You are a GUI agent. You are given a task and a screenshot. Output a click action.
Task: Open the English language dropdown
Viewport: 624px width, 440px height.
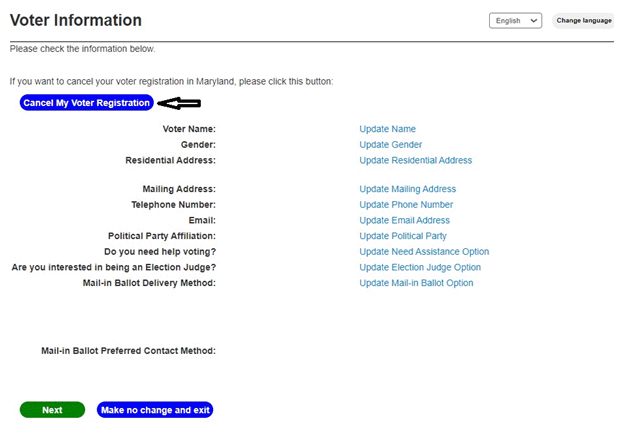[515, 20]
